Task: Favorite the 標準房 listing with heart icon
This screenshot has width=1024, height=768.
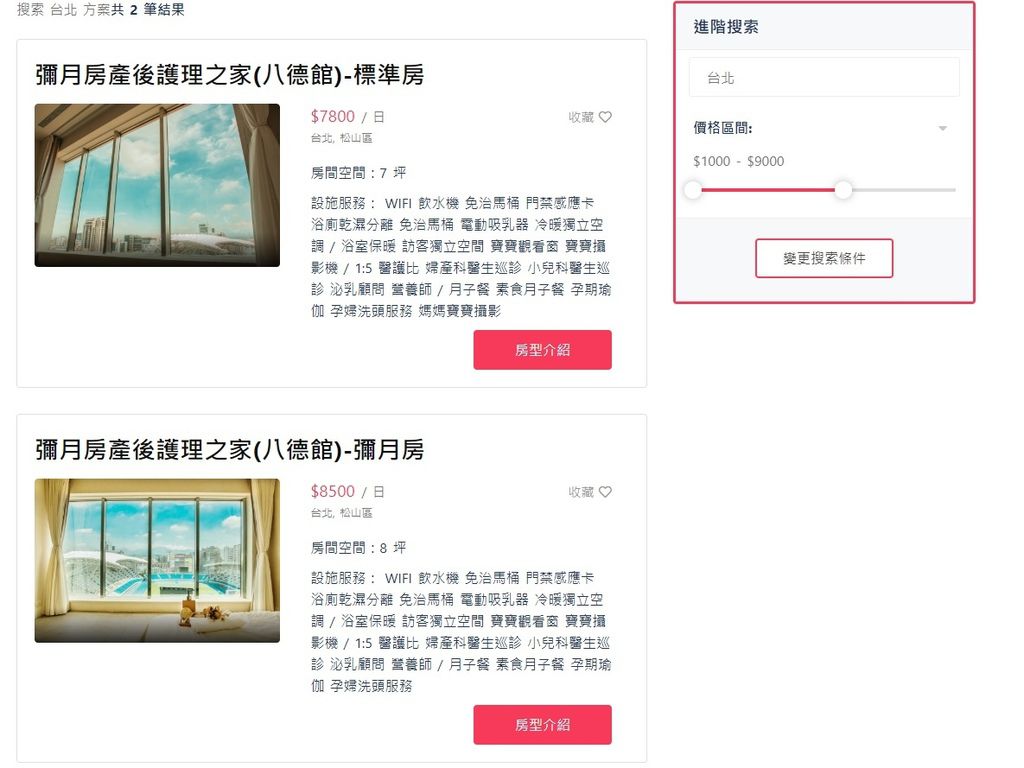Action: [x=605, y=117]
